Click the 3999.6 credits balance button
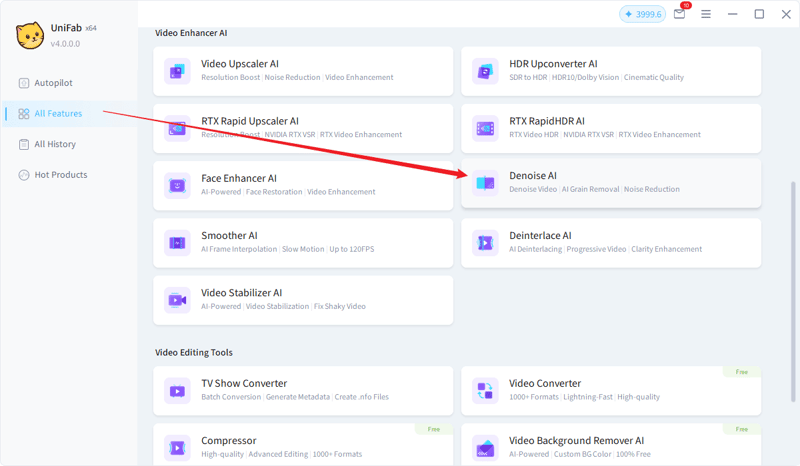The height and width of the screenshot is (466, 800). 642,14
